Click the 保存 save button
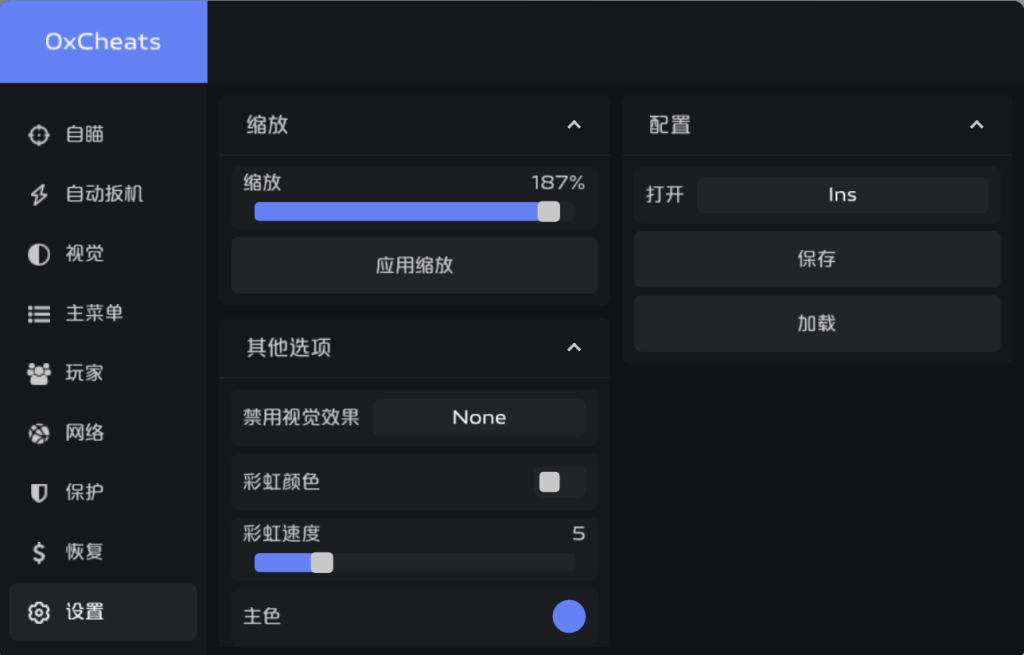Image resolution: width=1024 pixels, height=655 pixels. 816,259
